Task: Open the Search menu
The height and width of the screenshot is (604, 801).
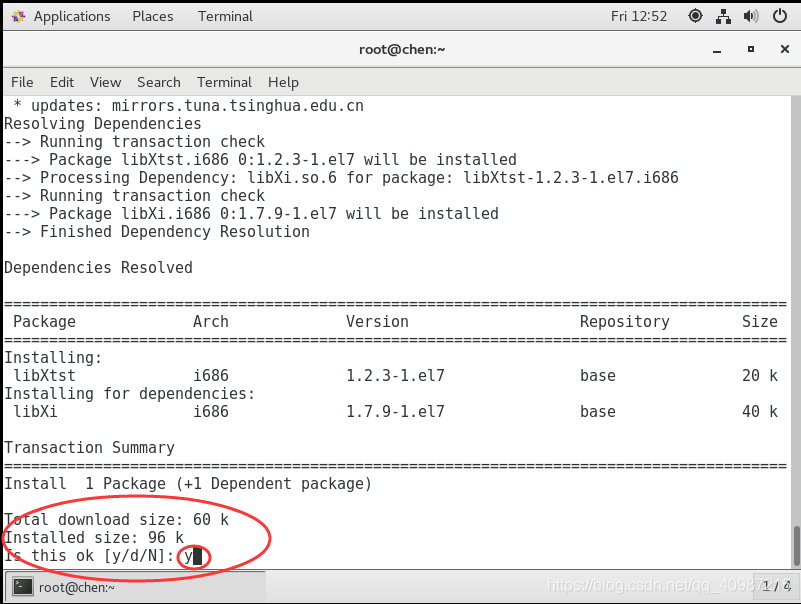Action: [159, 82]
